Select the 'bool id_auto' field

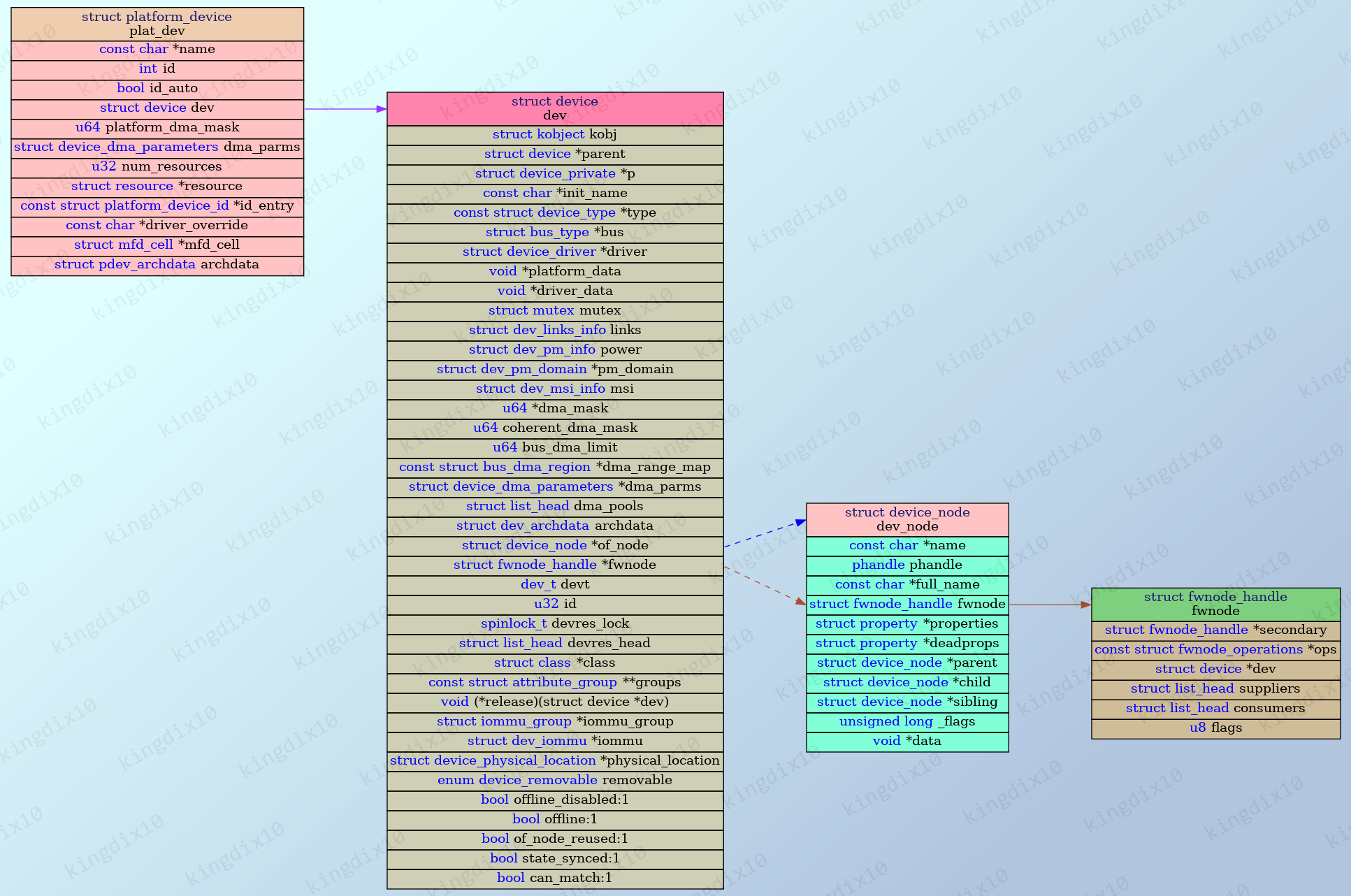[x=157, y=89]
